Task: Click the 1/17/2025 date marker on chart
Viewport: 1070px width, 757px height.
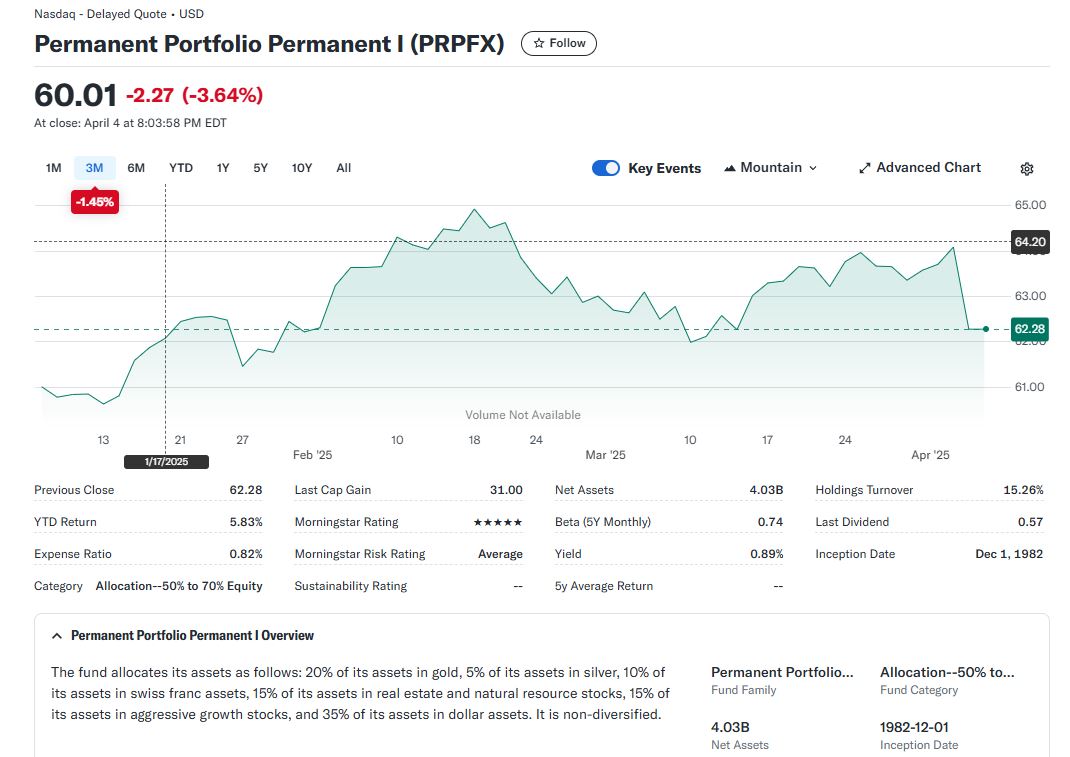Action: 166,462
